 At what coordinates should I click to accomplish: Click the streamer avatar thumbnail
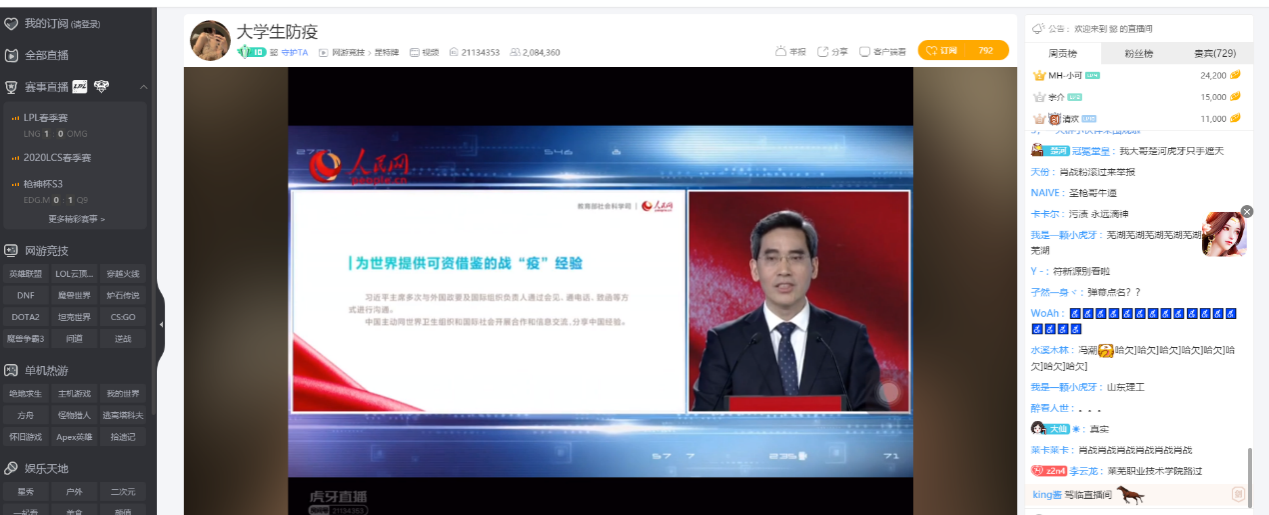(210, 40)
